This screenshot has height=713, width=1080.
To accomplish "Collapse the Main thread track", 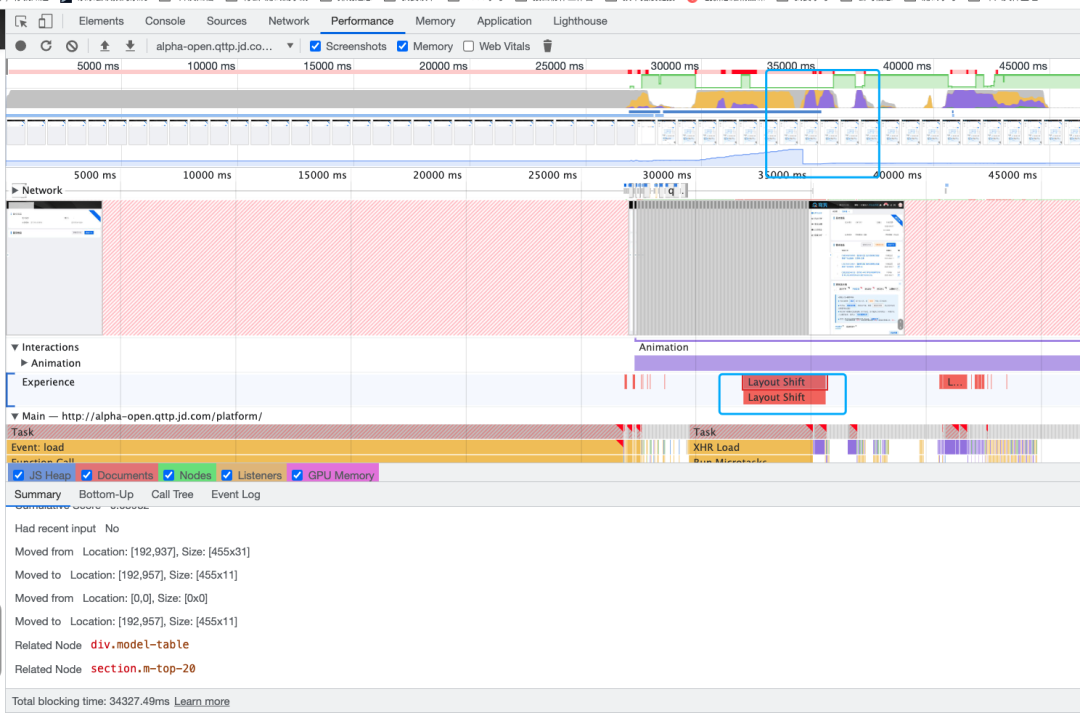I will pos(15,416).
